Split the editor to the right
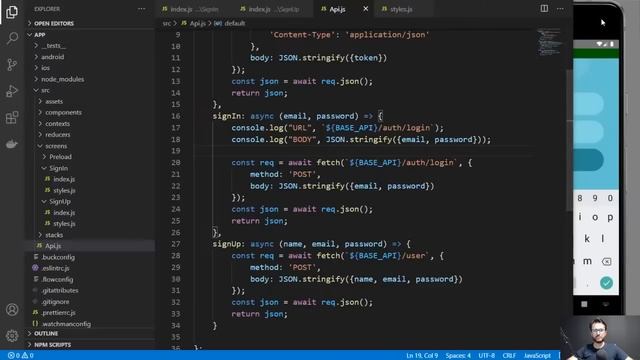Viewport: 640px width, 360px height. point(544,9)
